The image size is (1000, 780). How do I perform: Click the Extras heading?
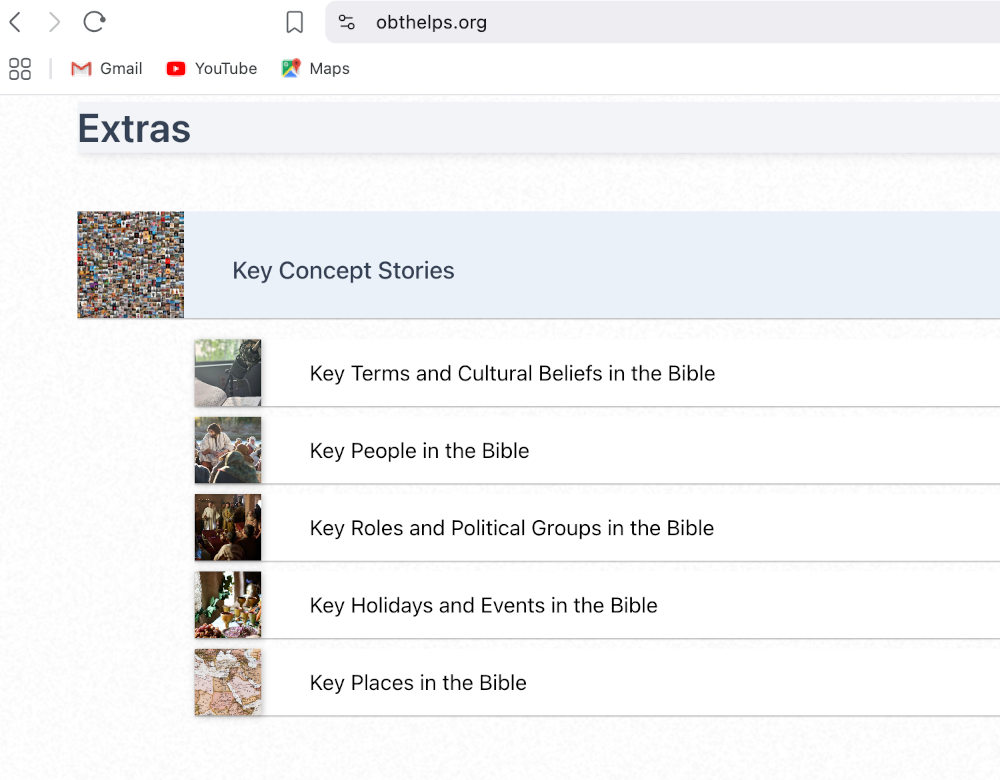pyautogui.click(x=134, y=129)
